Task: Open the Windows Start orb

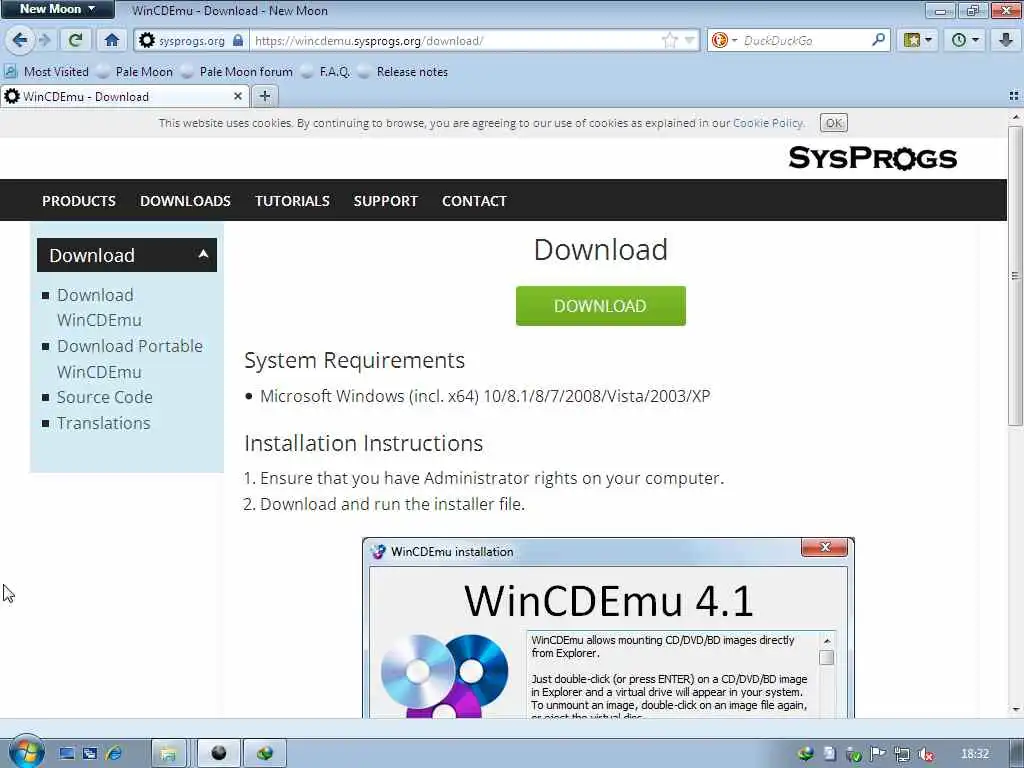Action: click(x=26, y=751)
